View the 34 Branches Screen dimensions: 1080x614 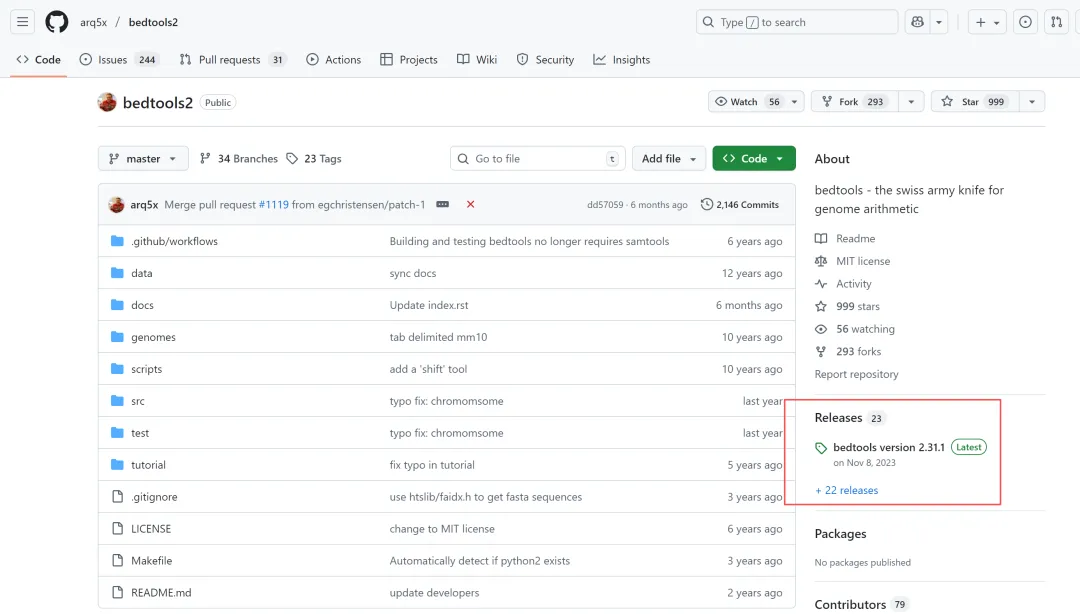tap(238, 158)
